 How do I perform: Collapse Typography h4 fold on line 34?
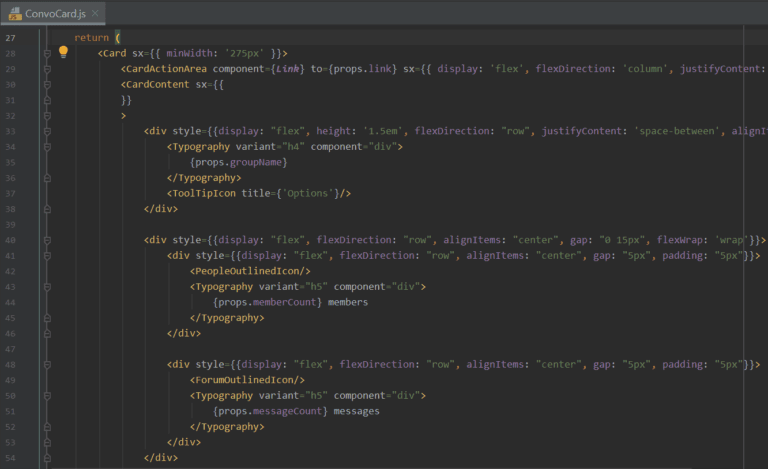48,147
